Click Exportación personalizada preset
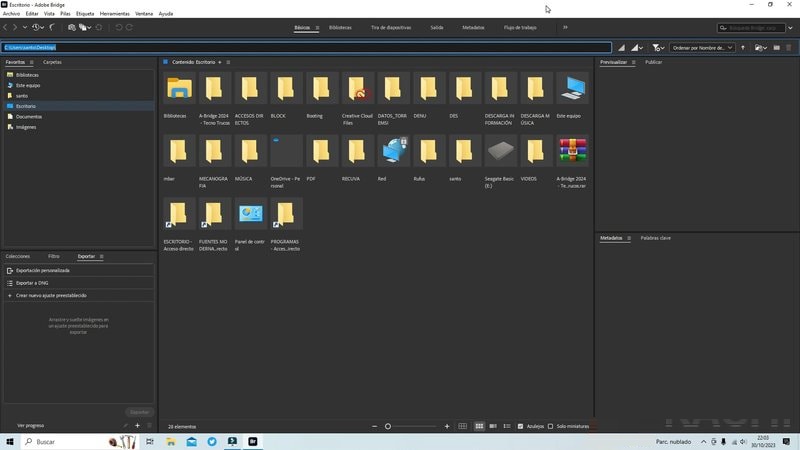Viewport: 800px width, 450px height. coord(42,270)
